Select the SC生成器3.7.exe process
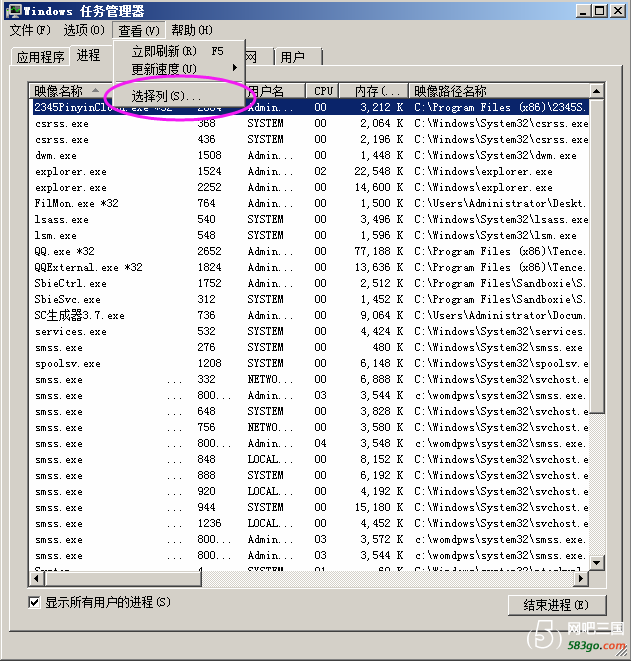Screen dimensions: 631x661 [x=310, y=316]
